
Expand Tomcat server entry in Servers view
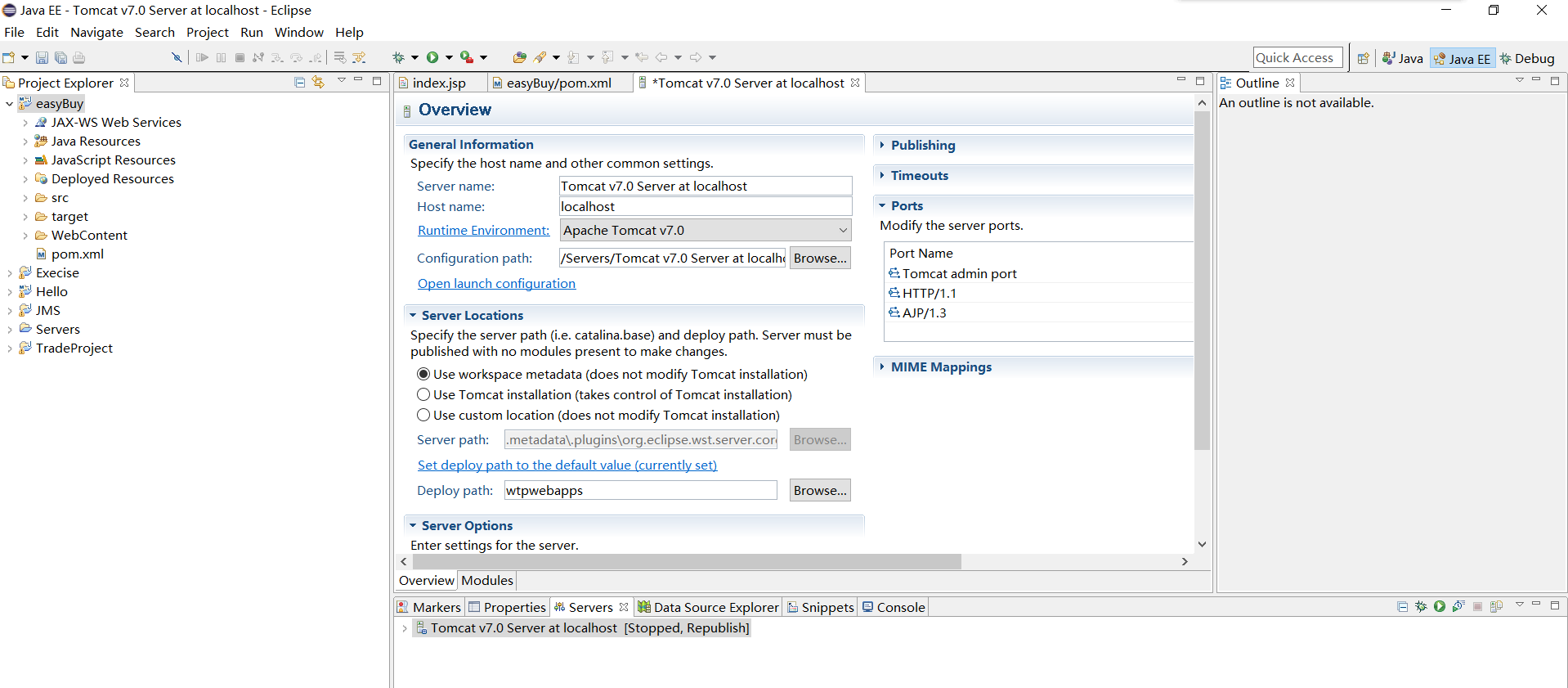pyautogui.click(x=404, y=628)
